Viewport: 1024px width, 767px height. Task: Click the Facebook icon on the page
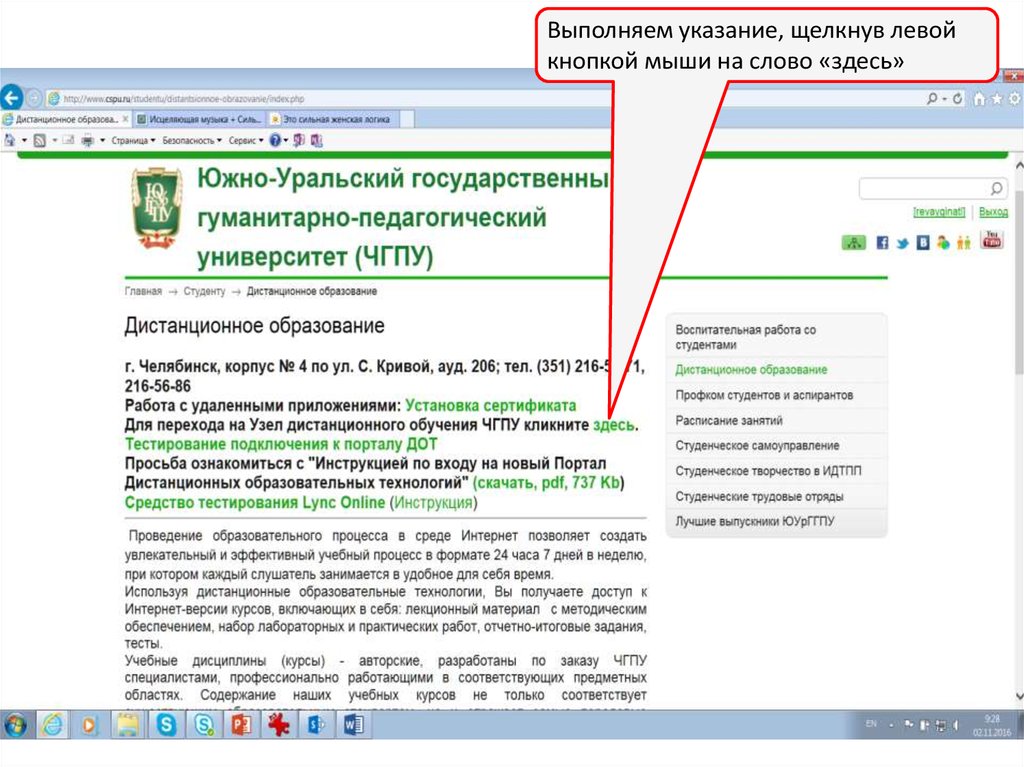click(882, 243)
